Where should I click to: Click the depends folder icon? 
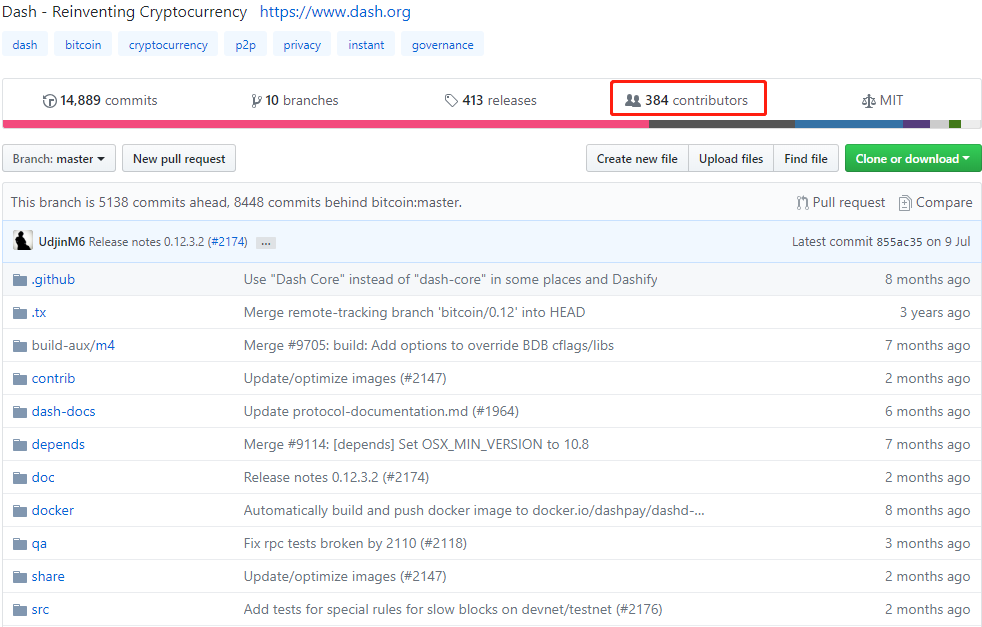pos(20,445)
